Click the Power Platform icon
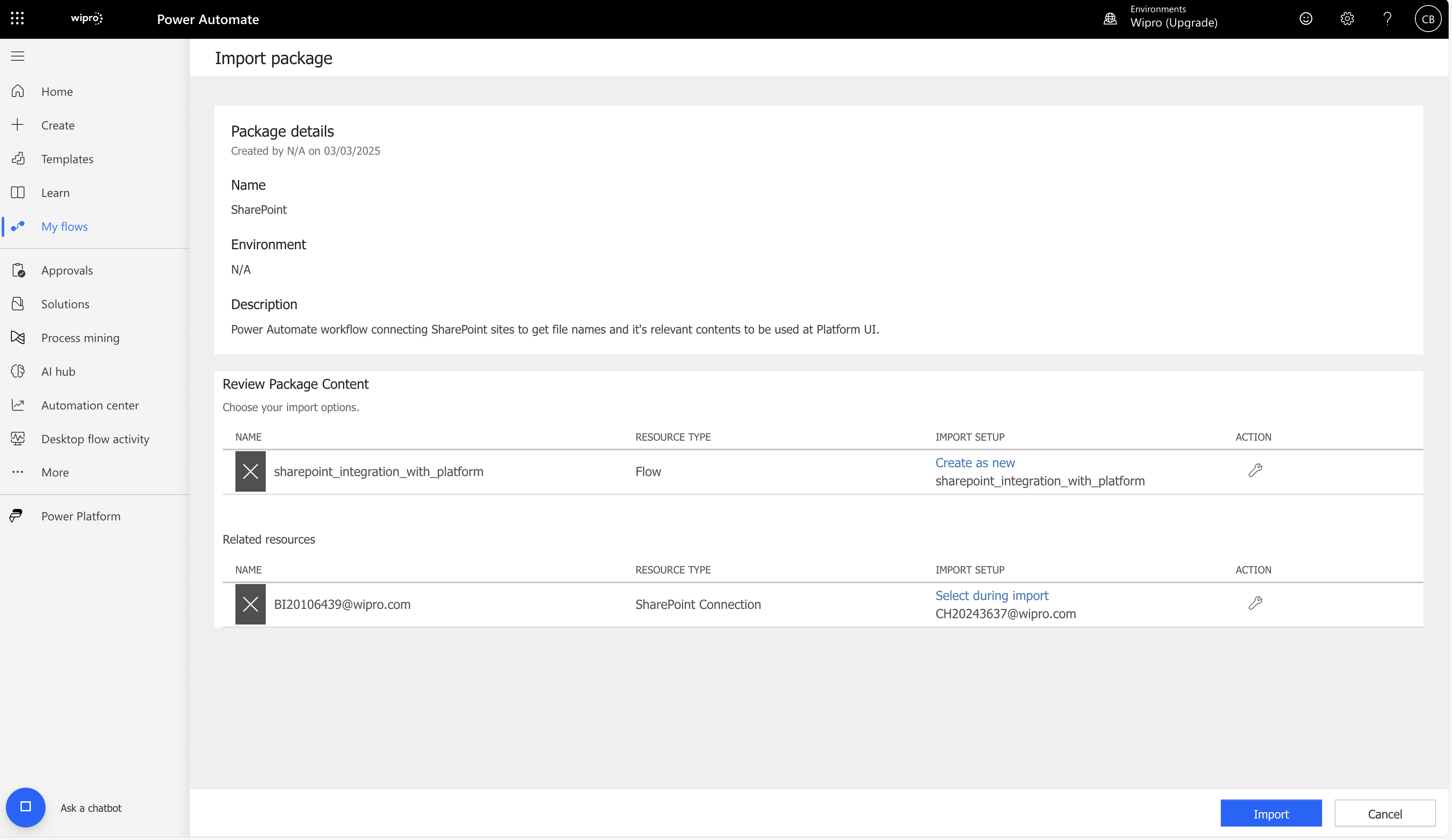Image resolution: width=1452 pixels, height=840 pixels. [16, 516]
